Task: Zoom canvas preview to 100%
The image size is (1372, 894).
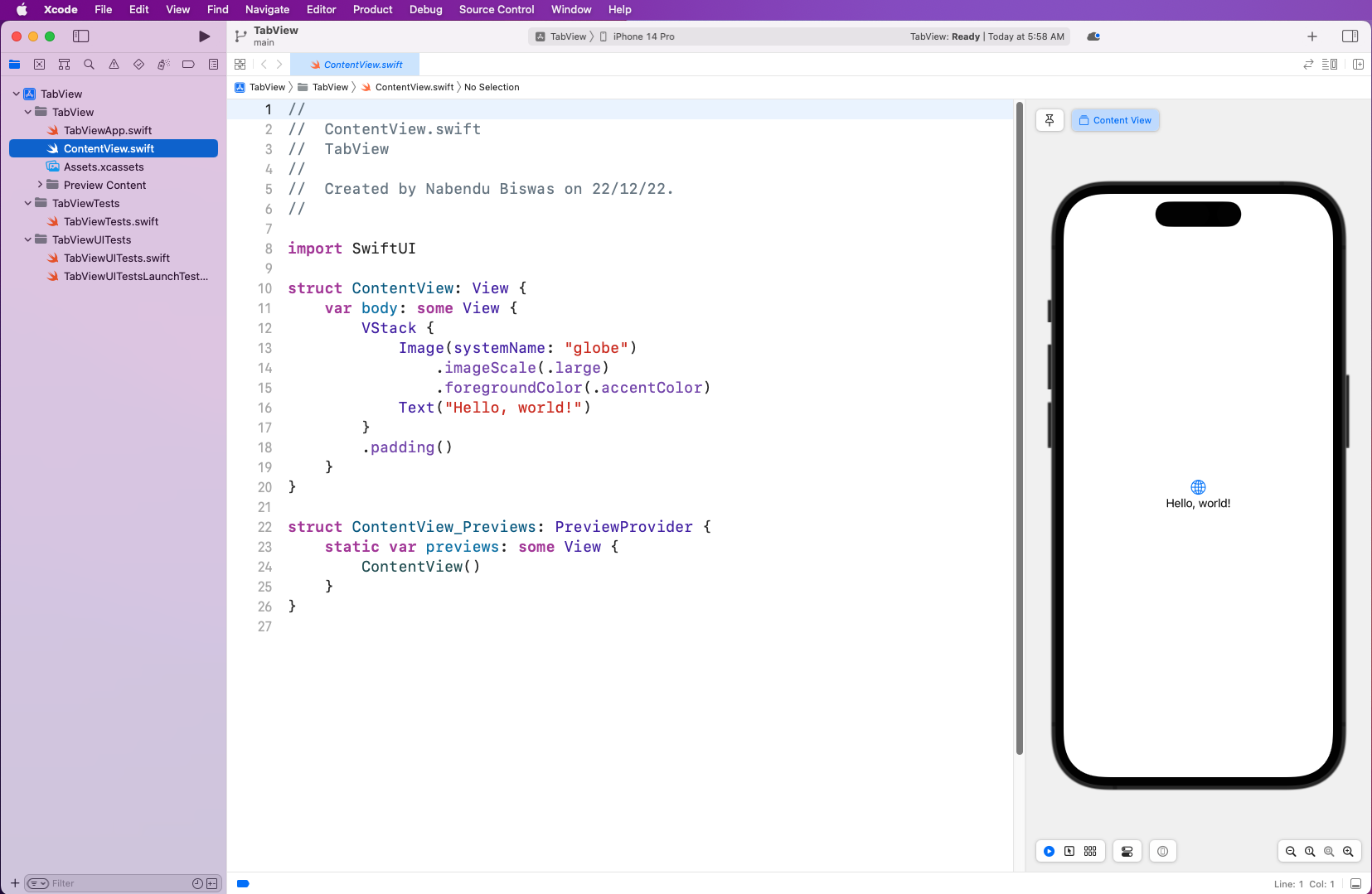Action: (1310, 851)
